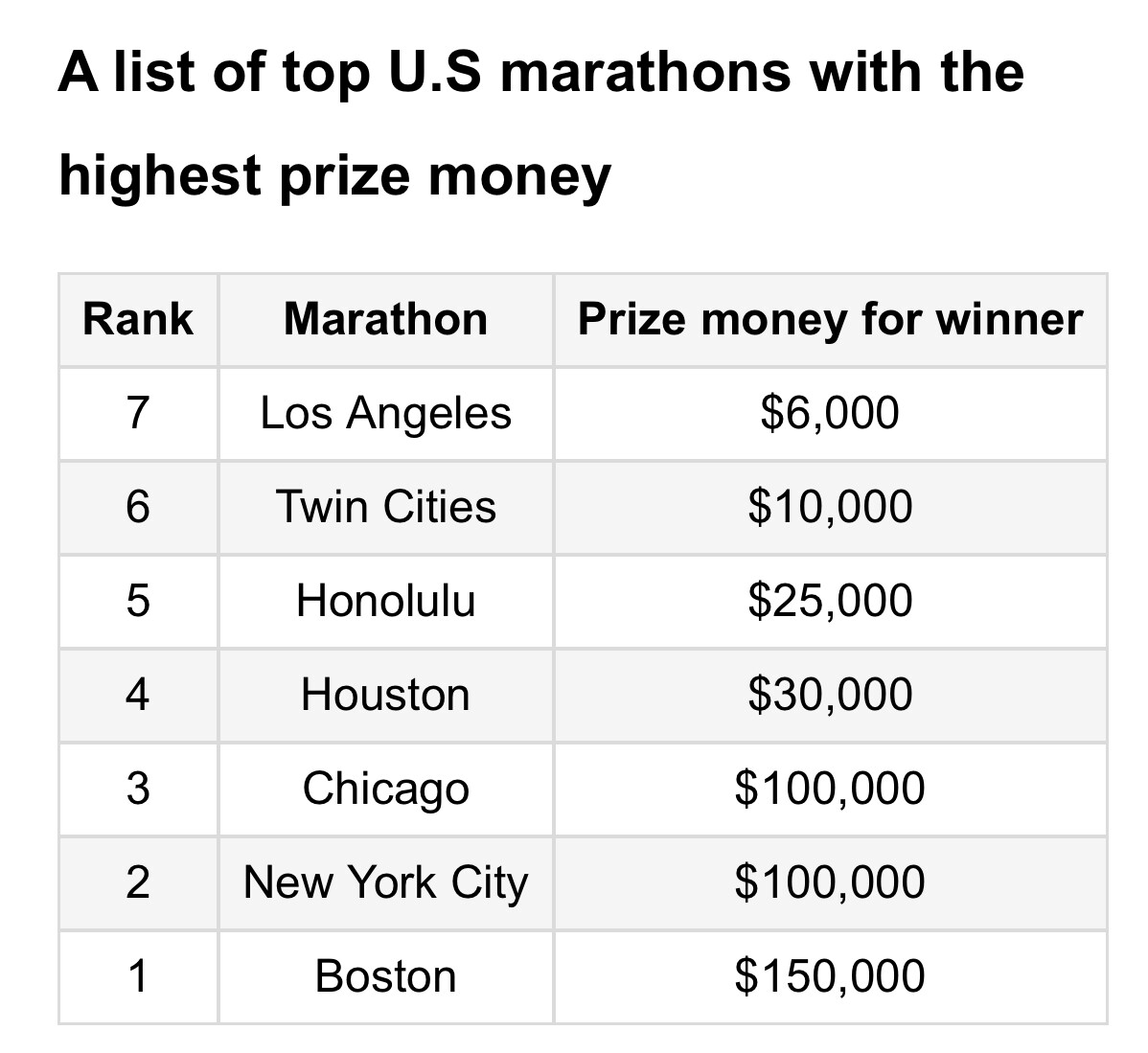Select the Boston marathon cell

[x=385, y=976]
